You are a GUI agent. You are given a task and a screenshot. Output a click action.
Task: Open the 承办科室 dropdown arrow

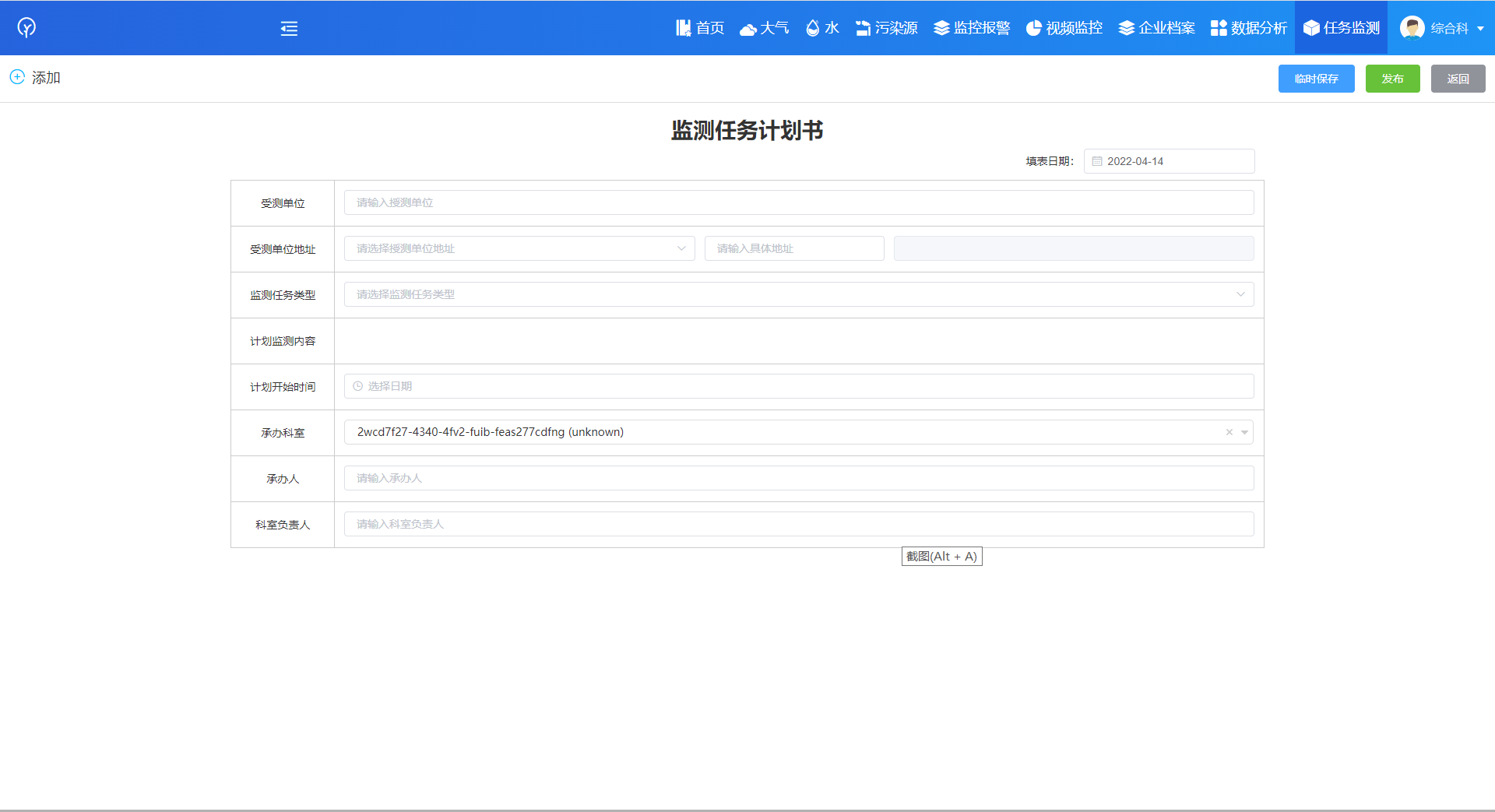(x=1244, y=432)
